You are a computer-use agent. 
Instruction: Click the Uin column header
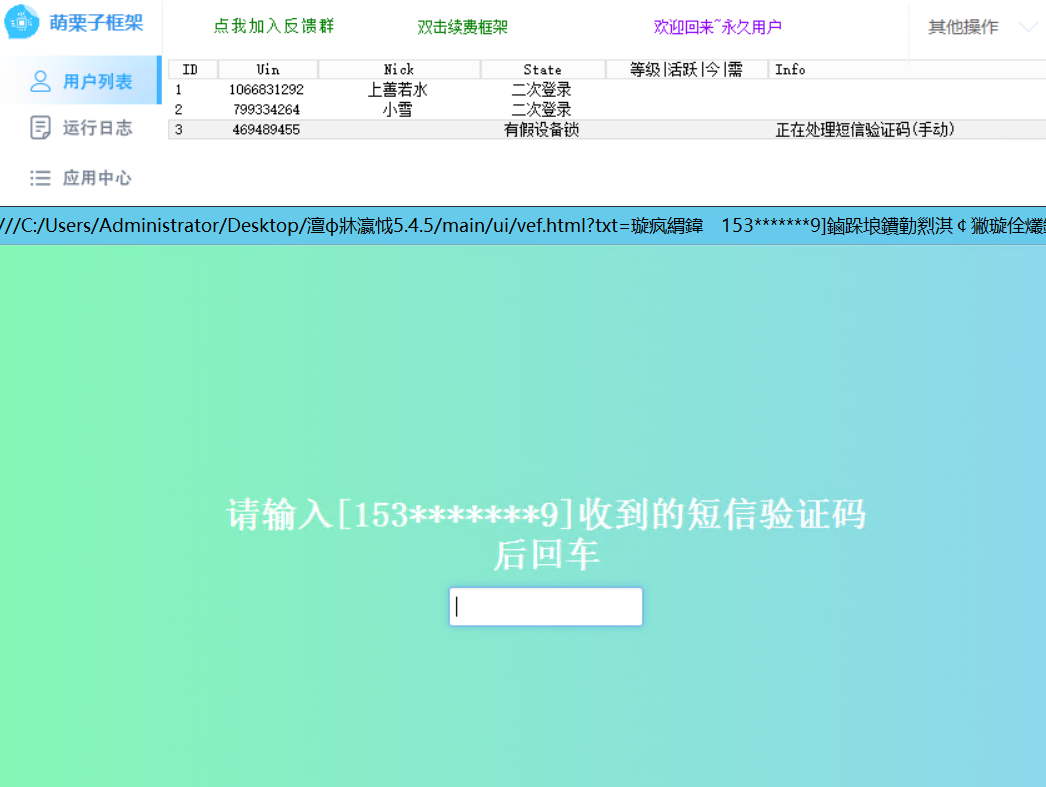tap(268, 69)
